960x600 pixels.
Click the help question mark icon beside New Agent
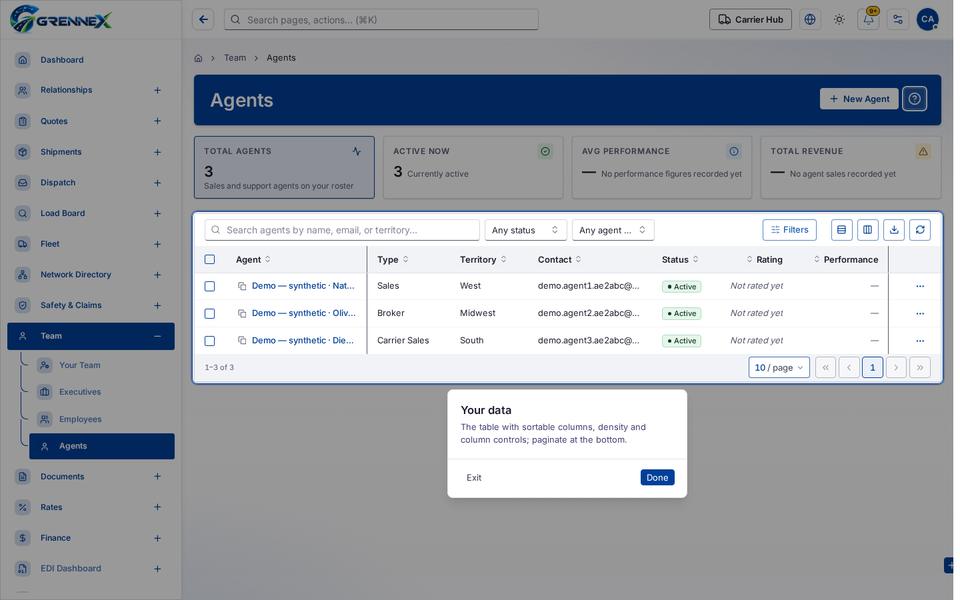pyautogui.click(x=914, y=99)
